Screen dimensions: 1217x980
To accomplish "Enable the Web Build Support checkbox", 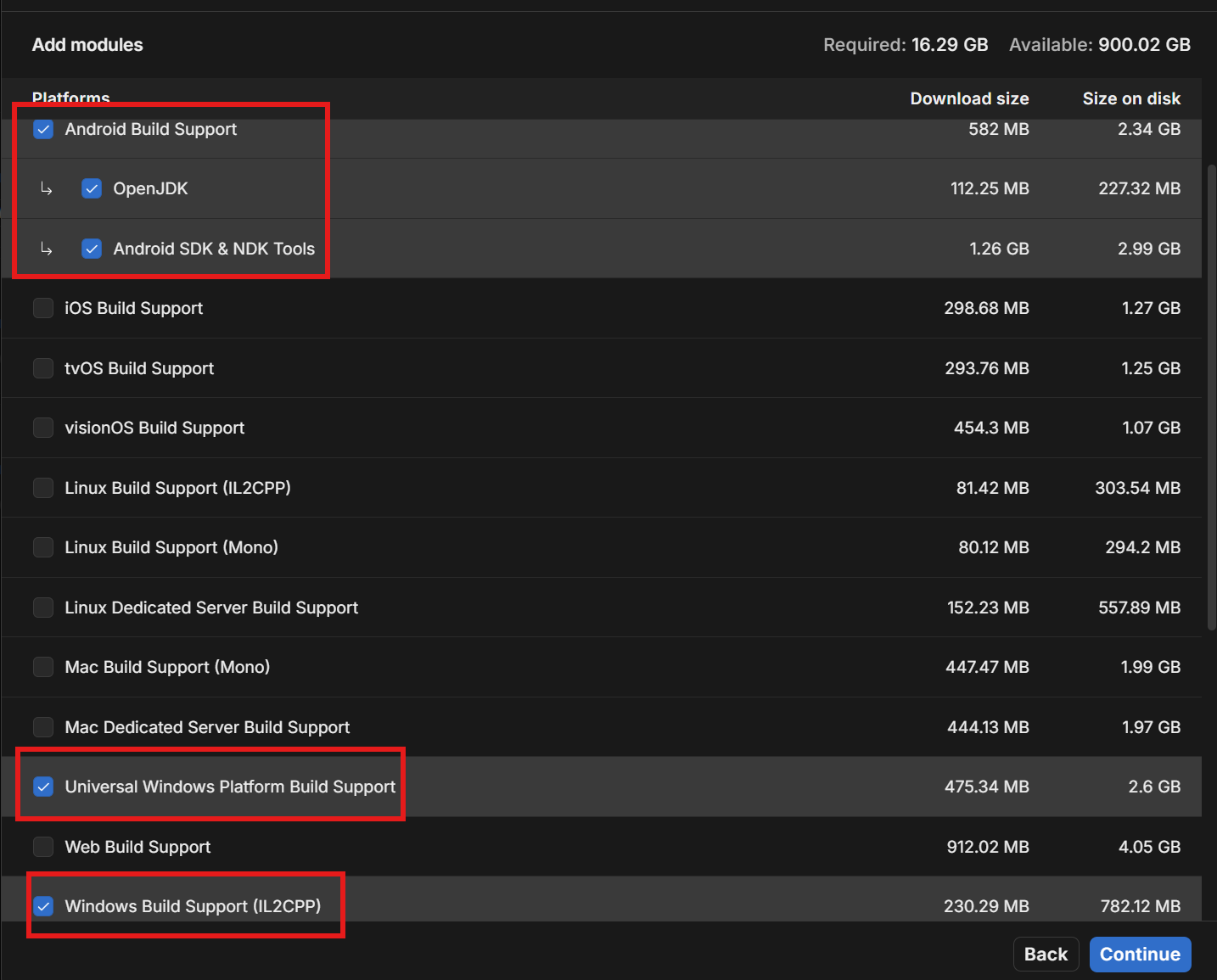I will pos(43,847).
